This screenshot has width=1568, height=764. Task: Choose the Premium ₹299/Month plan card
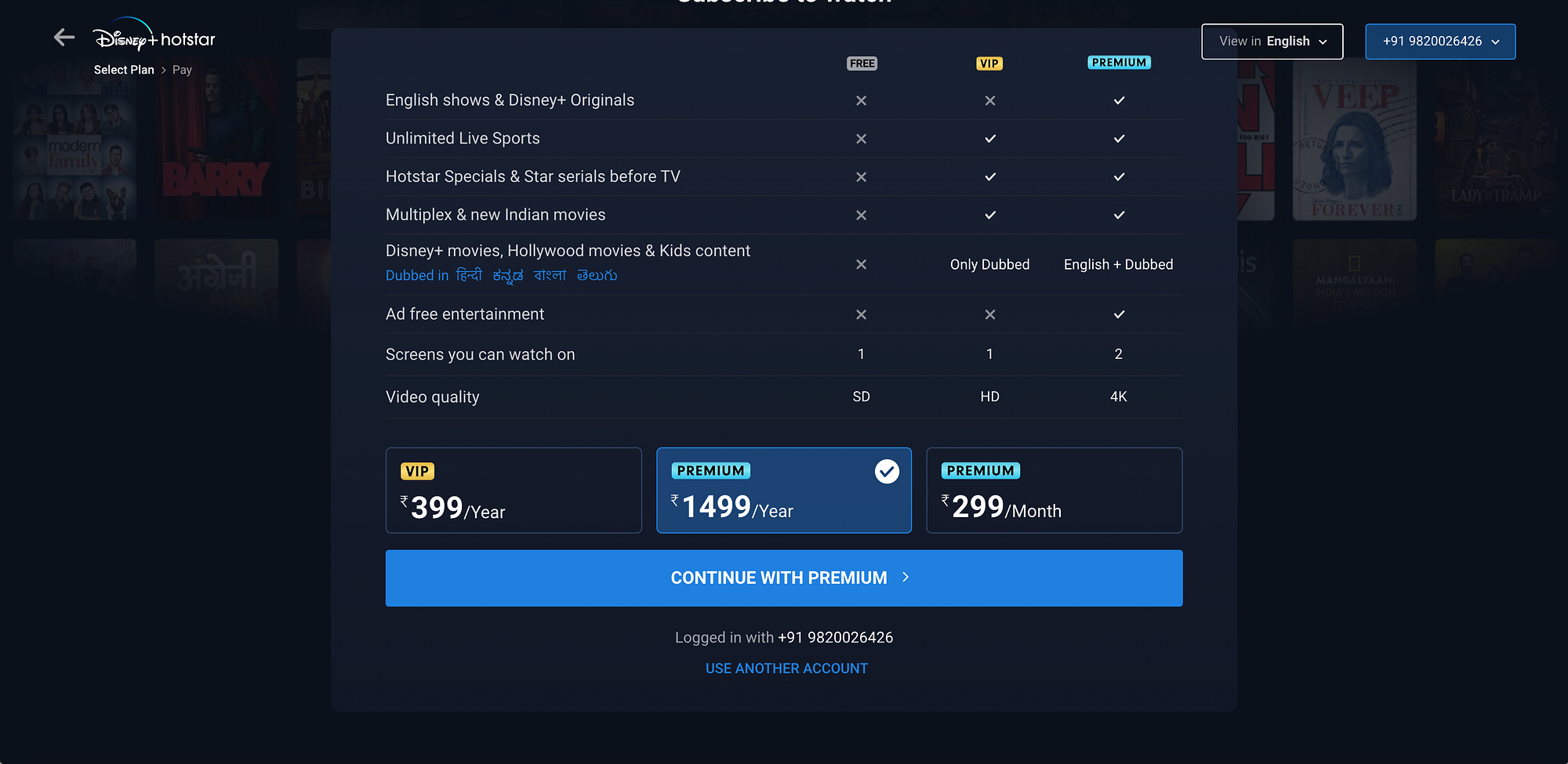(x=1054, y=491)
